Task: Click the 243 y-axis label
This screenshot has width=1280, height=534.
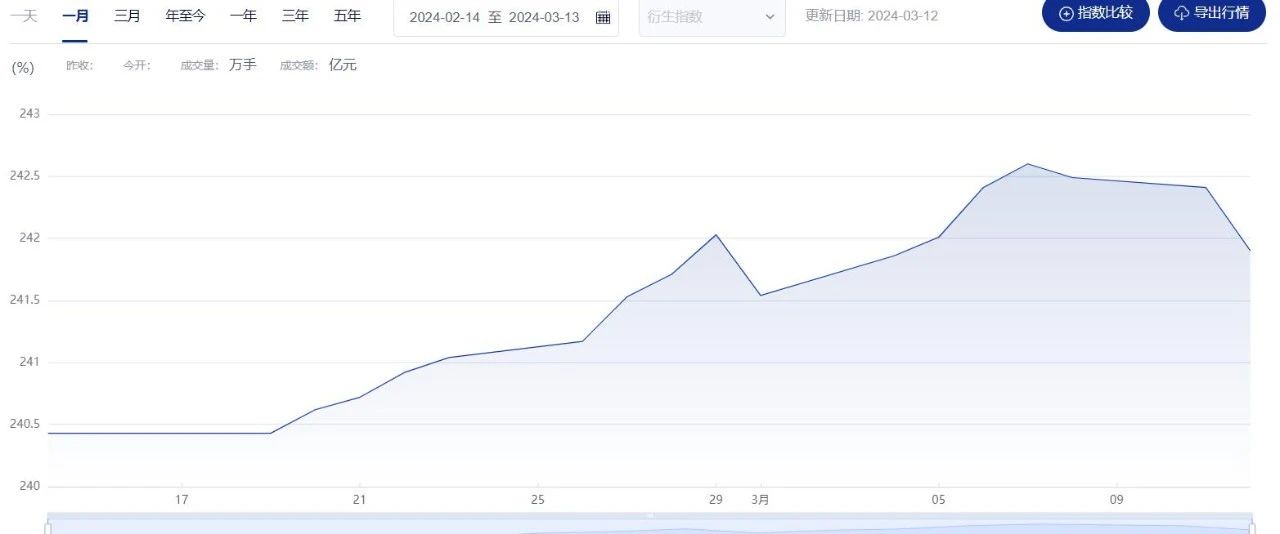Action: coord(30,114)
